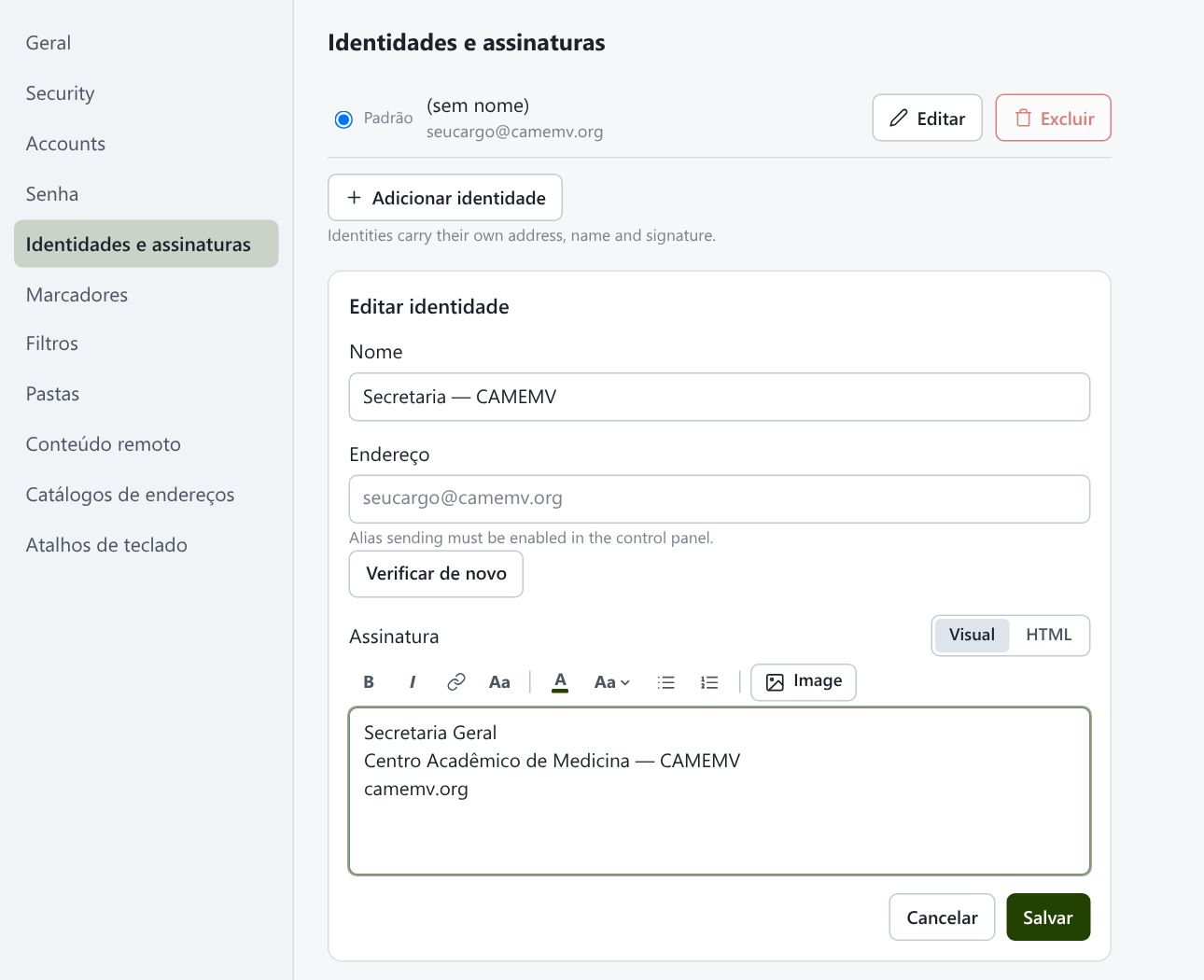Insert a numbered list
The image size is (1204, 980).
coord(709,682)
